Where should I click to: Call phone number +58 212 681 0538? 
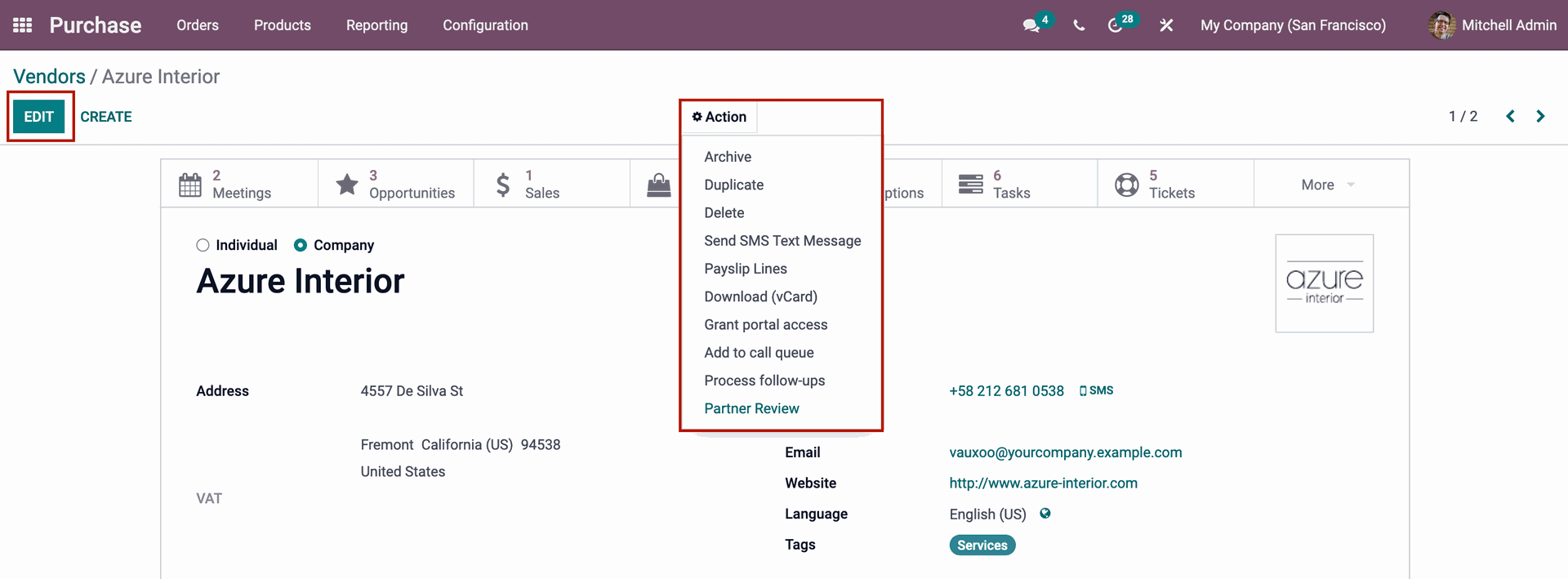[1006, 391]
